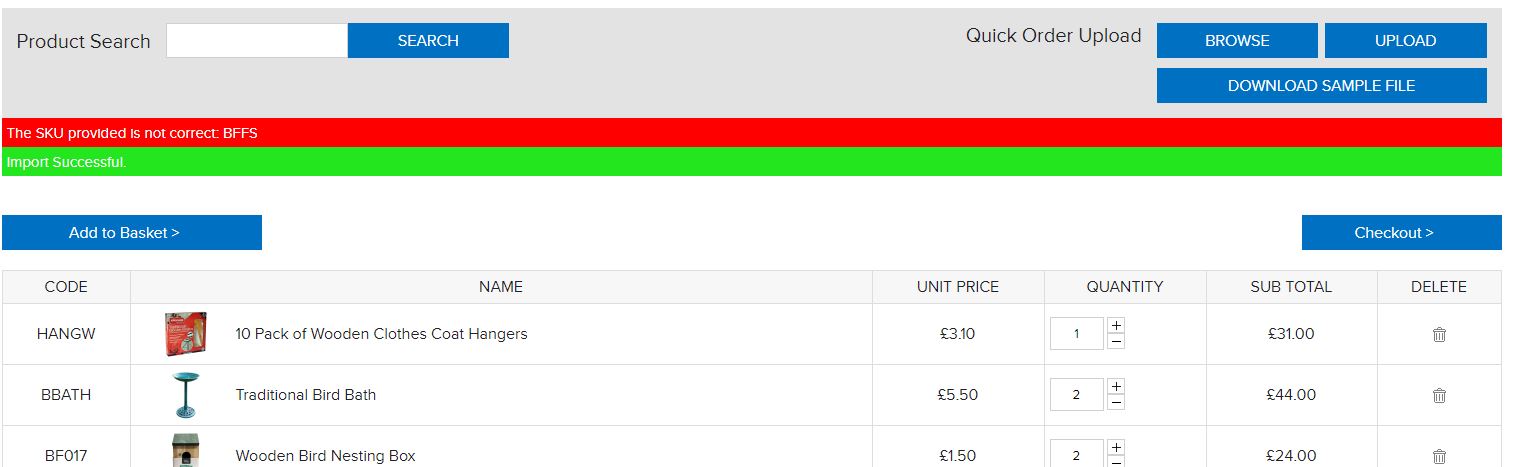Add items to basket
The height and width of the screenshot is (467, 1523).
(131, 233)
